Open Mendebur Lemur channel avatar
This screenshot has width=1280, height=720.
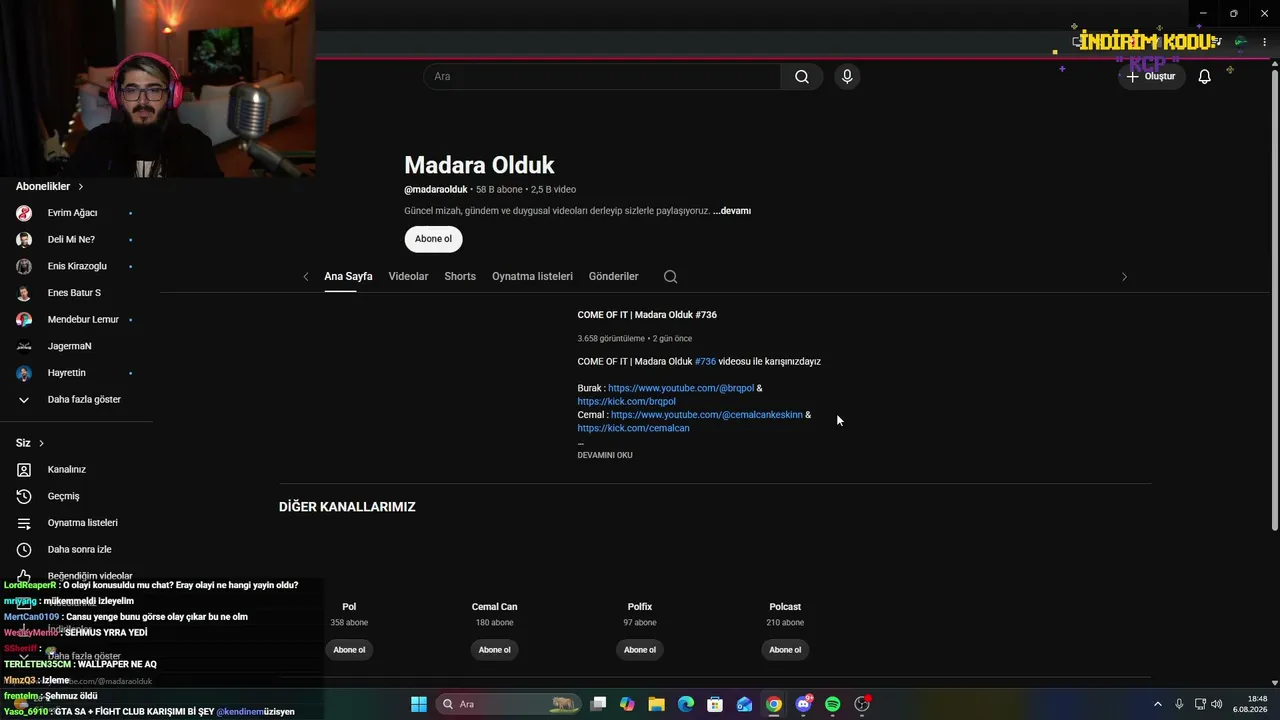coord(24,320)
